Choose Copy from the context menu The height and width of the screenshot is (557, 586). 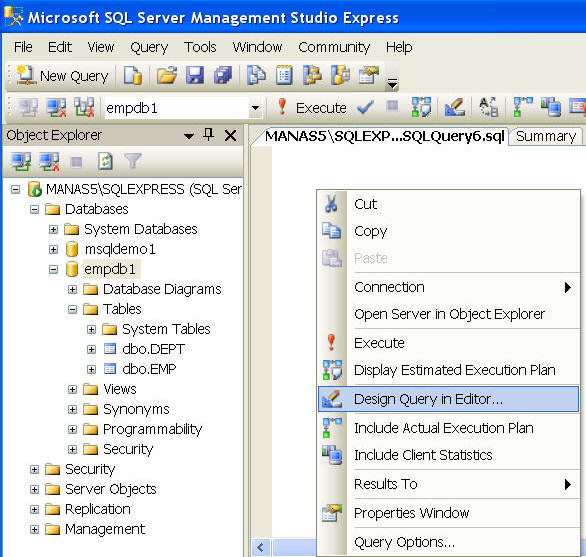(x=448, y=231)
